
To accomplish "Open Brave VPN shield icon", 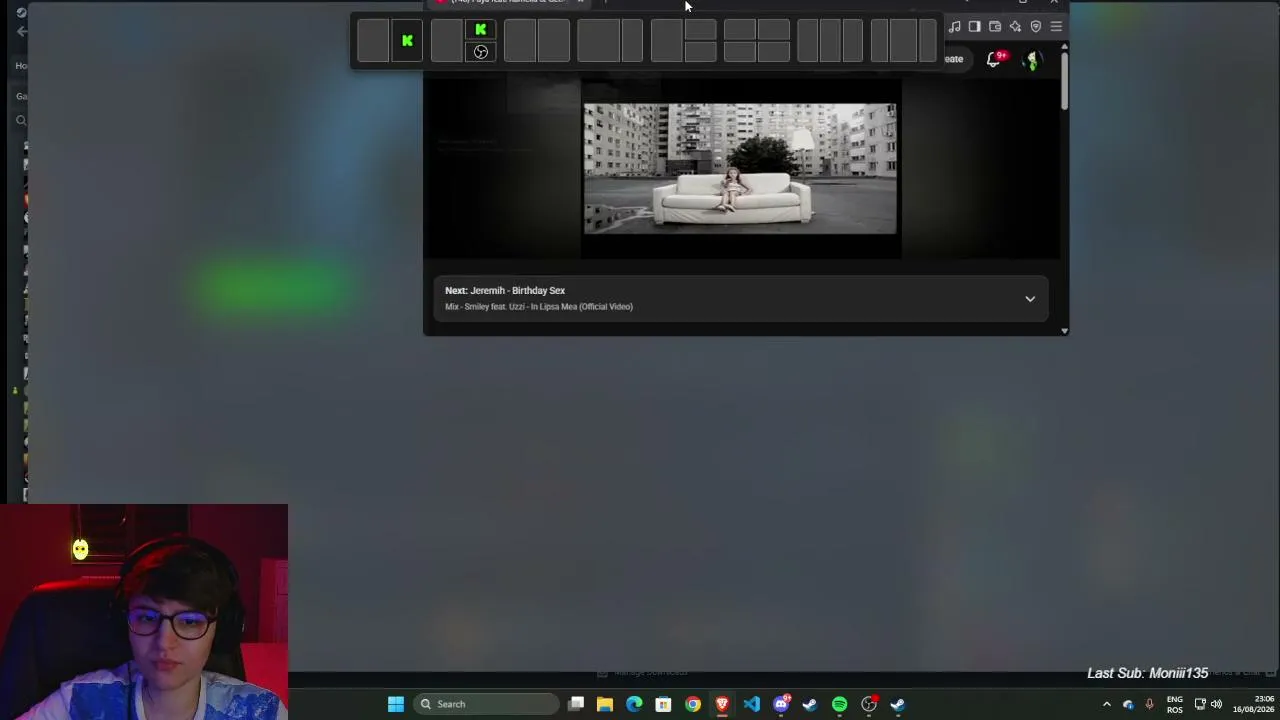I will (1036, 27).
